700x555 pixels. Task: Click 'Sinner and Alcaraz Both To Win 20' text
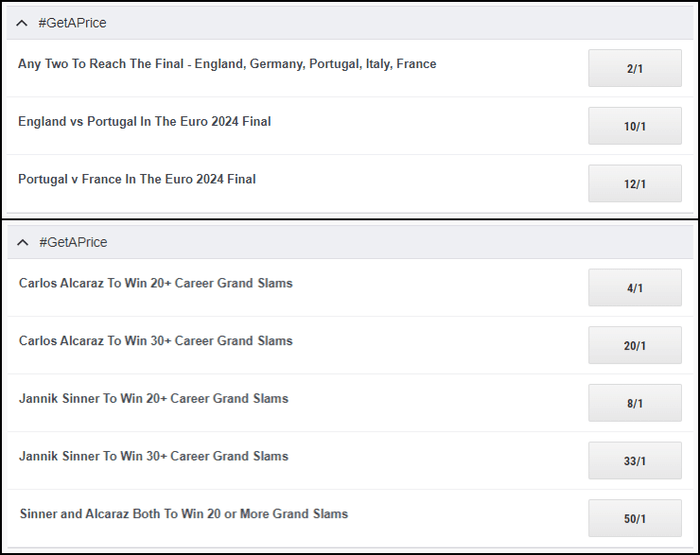[x=184, y=514]
